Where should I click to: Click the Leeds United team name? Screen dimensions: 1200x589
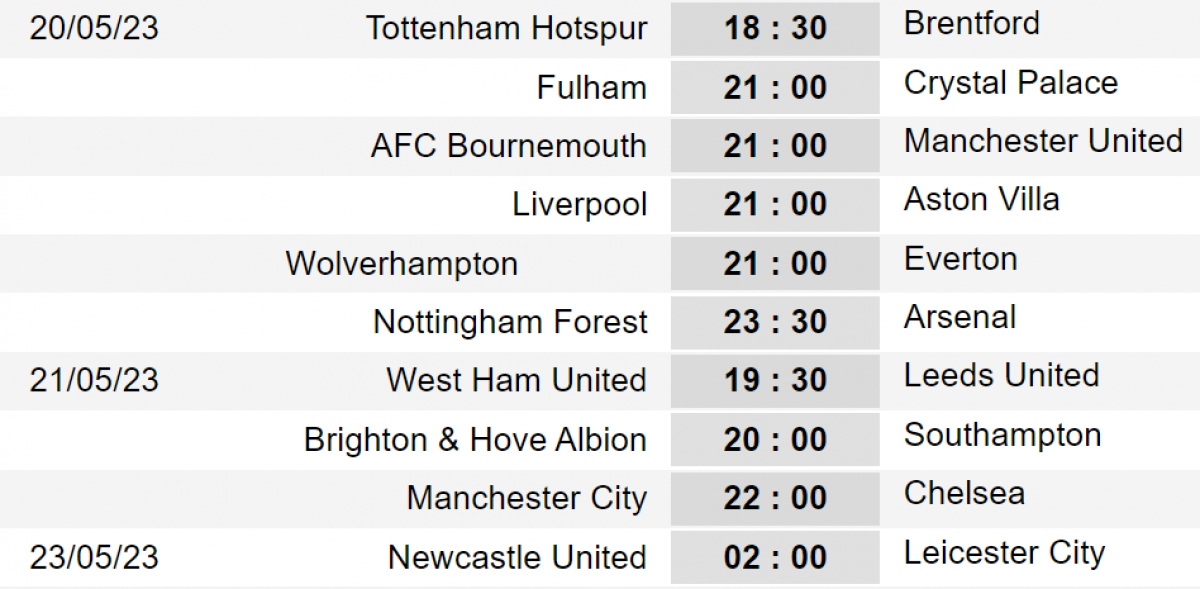coord(1001,375)
